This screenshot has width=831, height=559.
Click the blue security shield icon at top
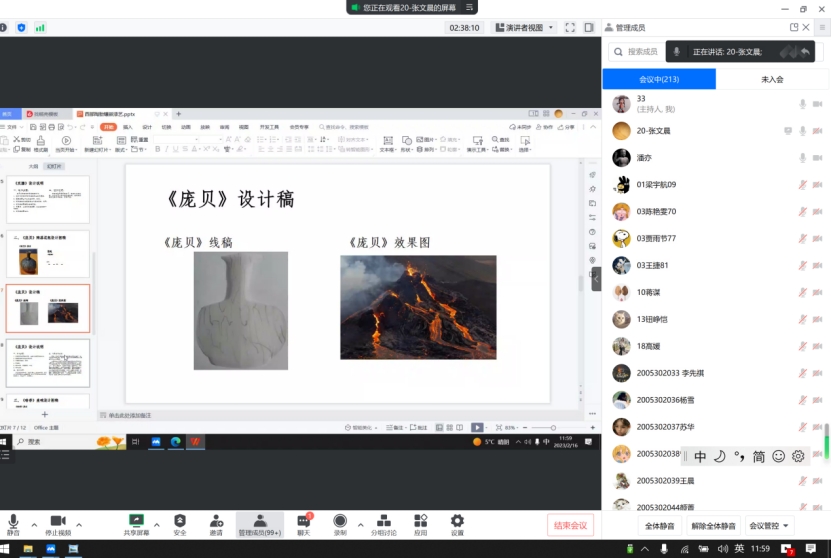(x=21, y=28)
